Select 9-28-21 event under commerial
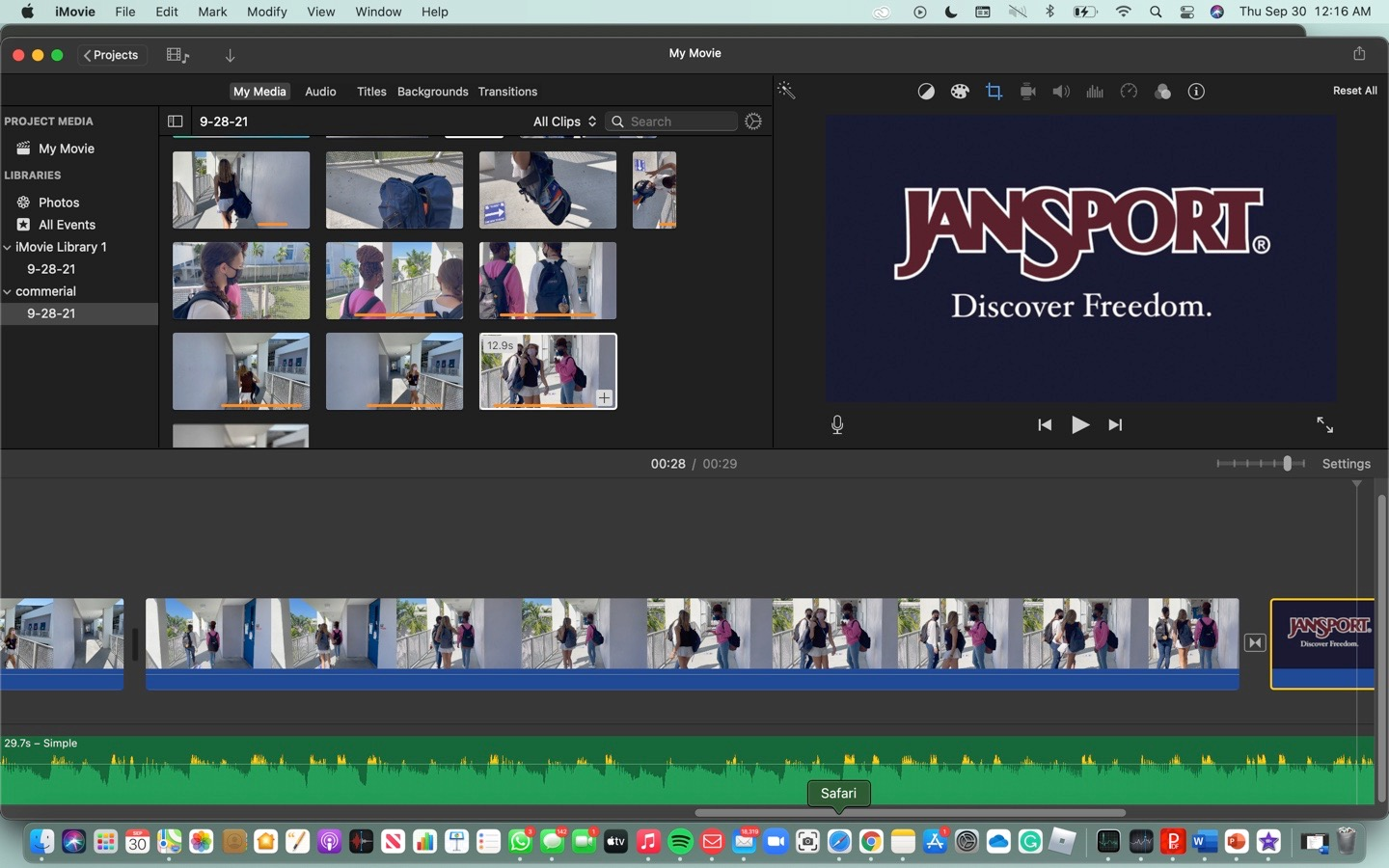The height and width of the screenshot is (868, 1389). pos(79,313)
